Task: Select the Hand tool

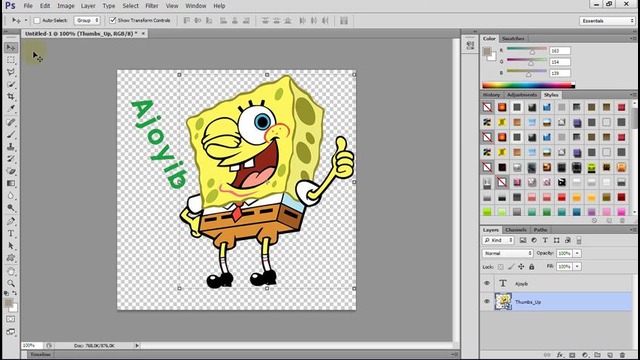Action: (11, 271)
